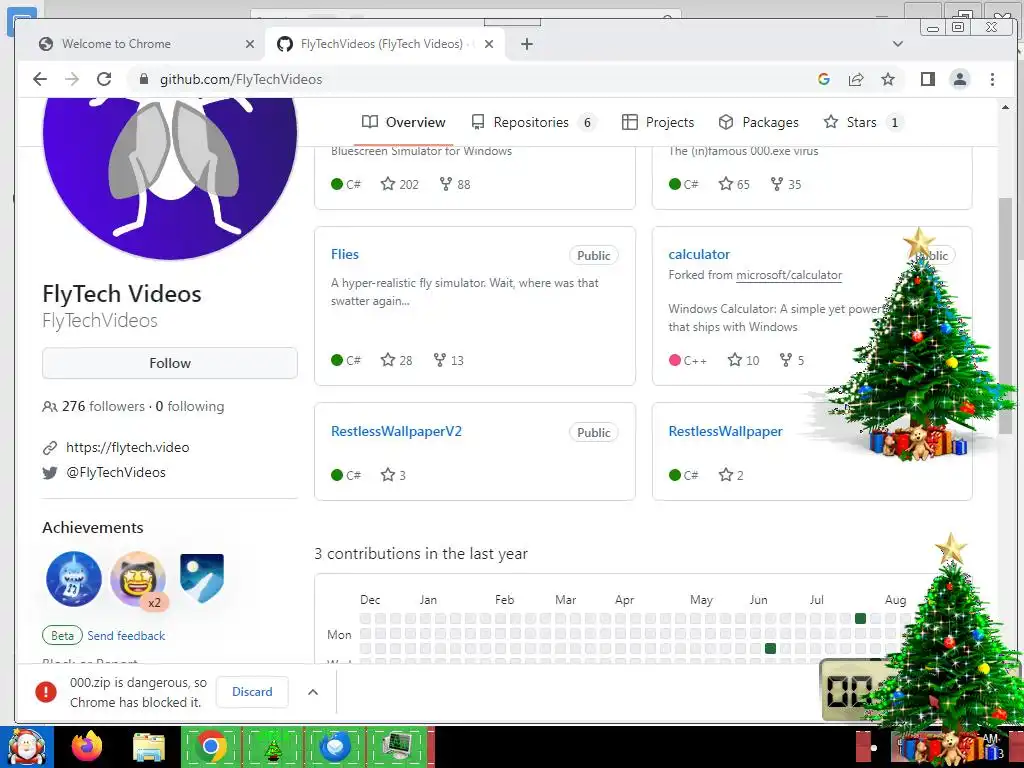Image resolution: width=1024 pixels, height=768 pixels.
Task: Click the page vertical scrollbar thumb
Action: click(1005, 316)
